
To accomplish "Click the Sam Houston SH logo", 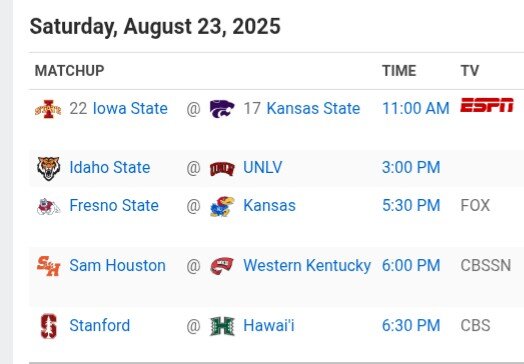I will pos(48,266).
